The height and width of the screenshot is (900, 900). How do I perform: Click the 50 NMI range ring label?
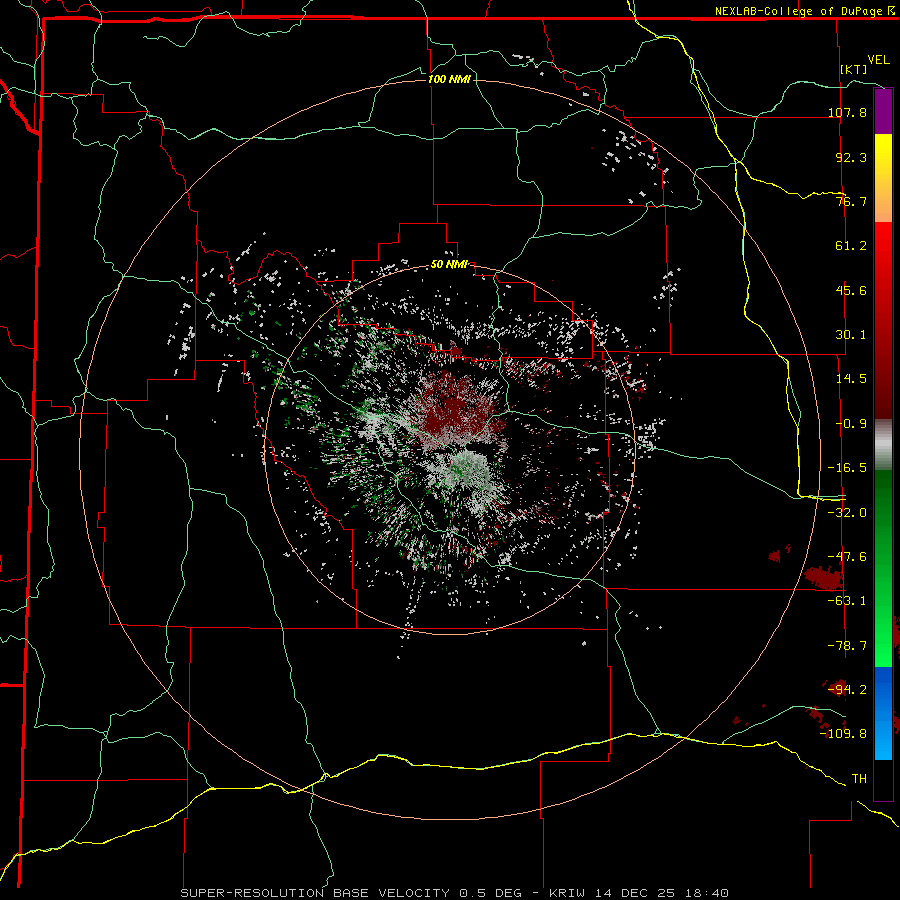point(449,265)
